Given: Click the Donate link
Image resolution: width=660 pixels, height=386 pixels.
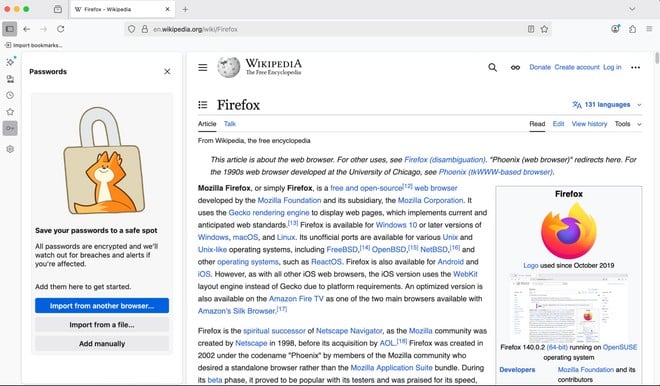Looking at the screenshot, I should (540, 67).
